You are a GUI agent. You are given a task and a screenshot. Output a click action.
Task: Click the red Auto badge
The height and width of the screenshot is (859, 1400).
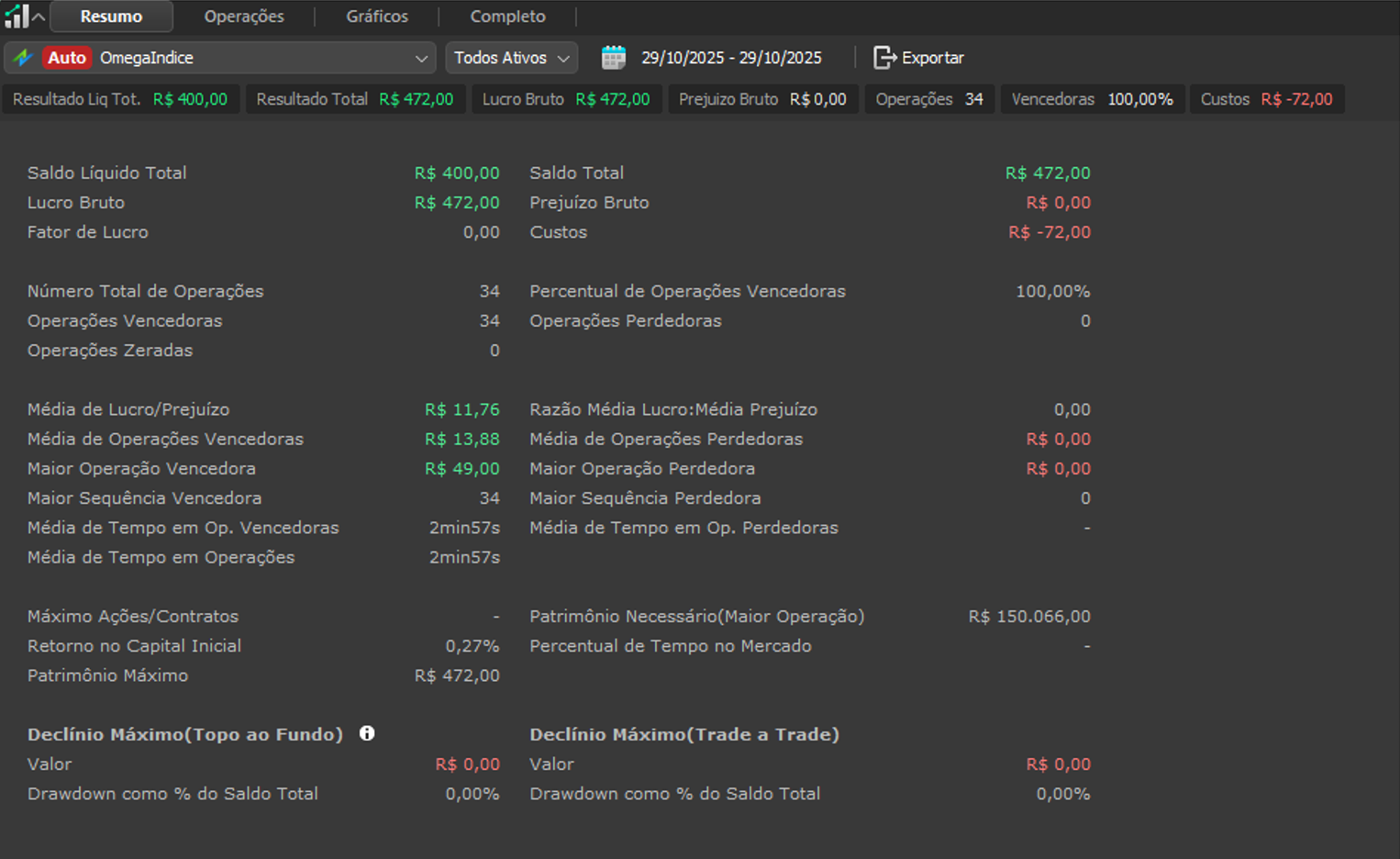[x=67, y=58]
